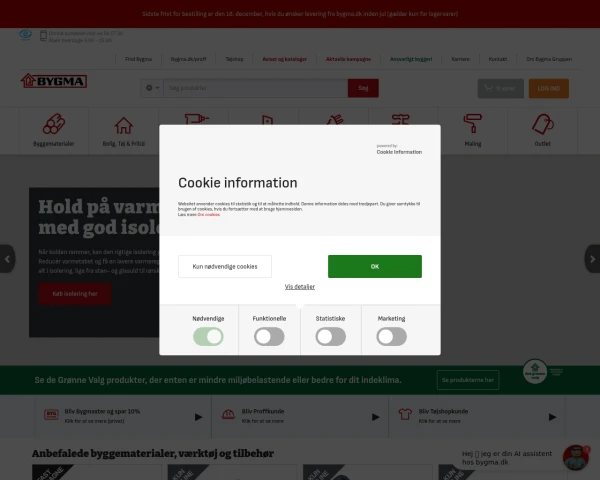Open the search settings gear dropdown
This screenshot has width=600, height=480.
(152, 88)
